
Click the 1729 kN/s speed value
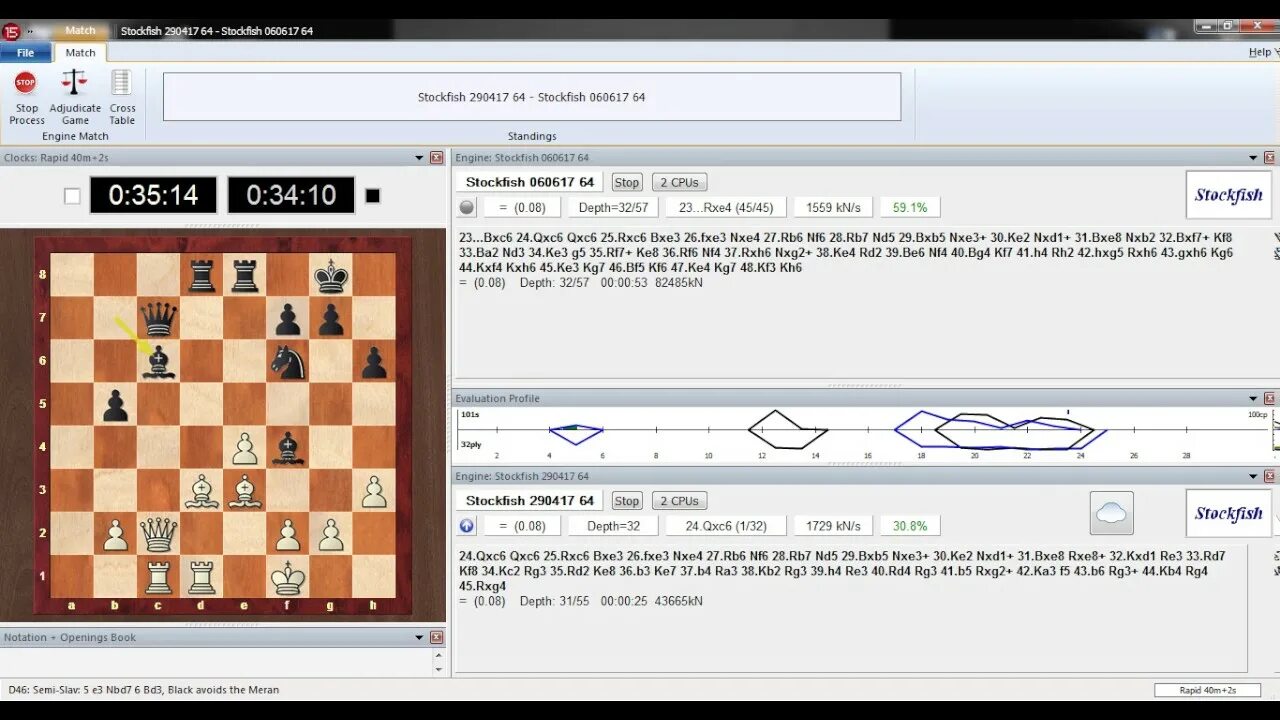pos(832,526)
